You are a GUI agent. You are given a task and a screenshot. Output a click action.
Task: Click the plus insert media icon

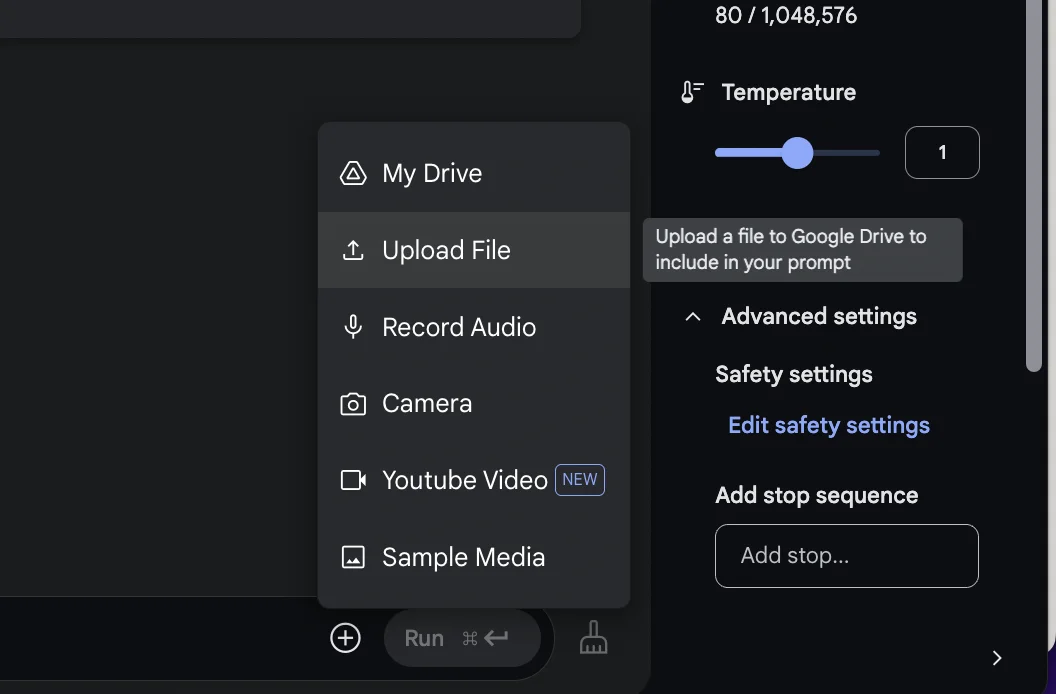pos(345,637)
